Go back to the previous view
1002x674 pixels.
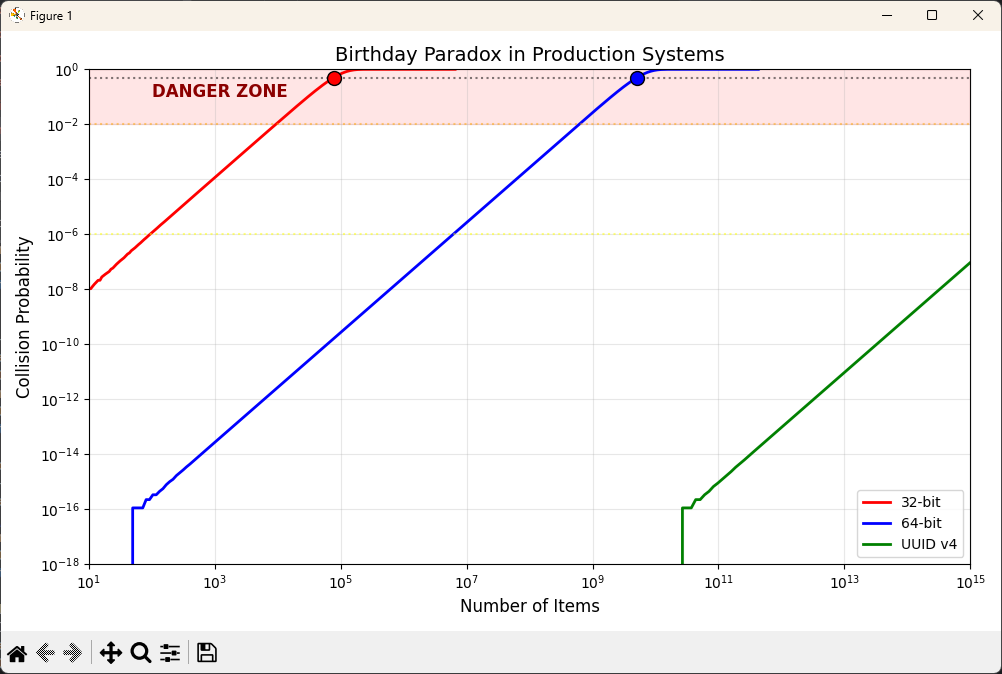click(44, 652)
